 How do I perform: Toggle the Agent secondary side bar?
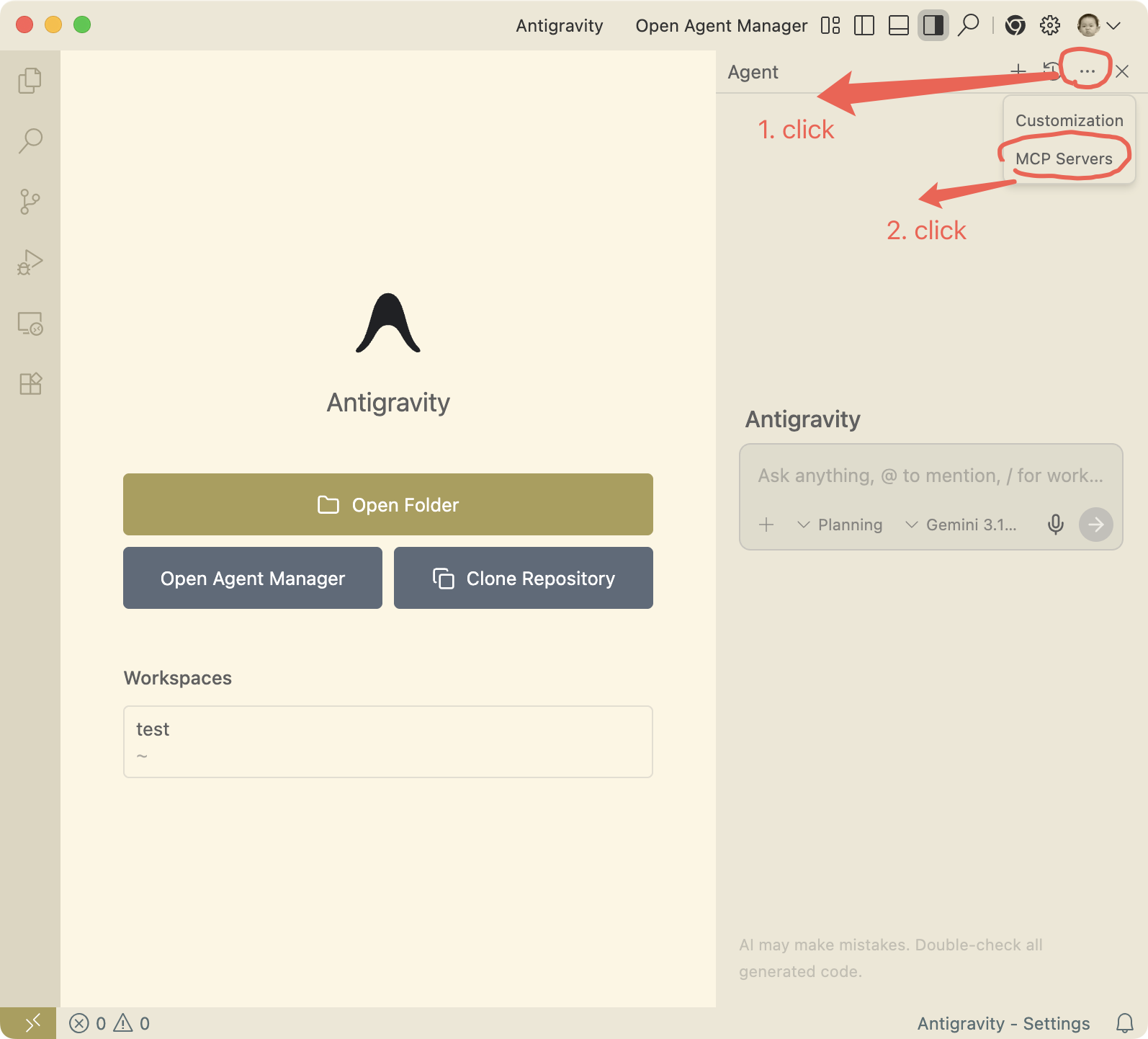[x=933, y=26]
